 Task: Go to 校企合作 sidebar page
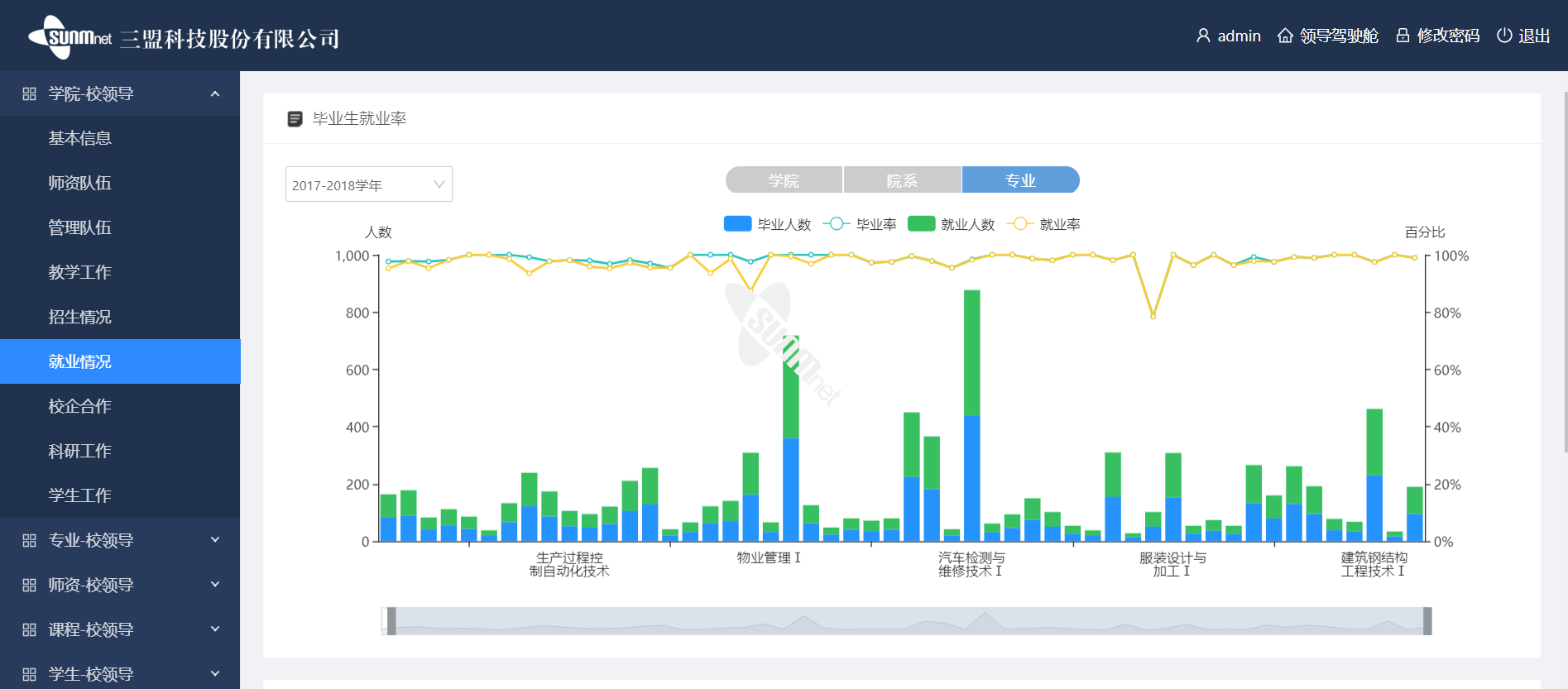pos(79,406)
